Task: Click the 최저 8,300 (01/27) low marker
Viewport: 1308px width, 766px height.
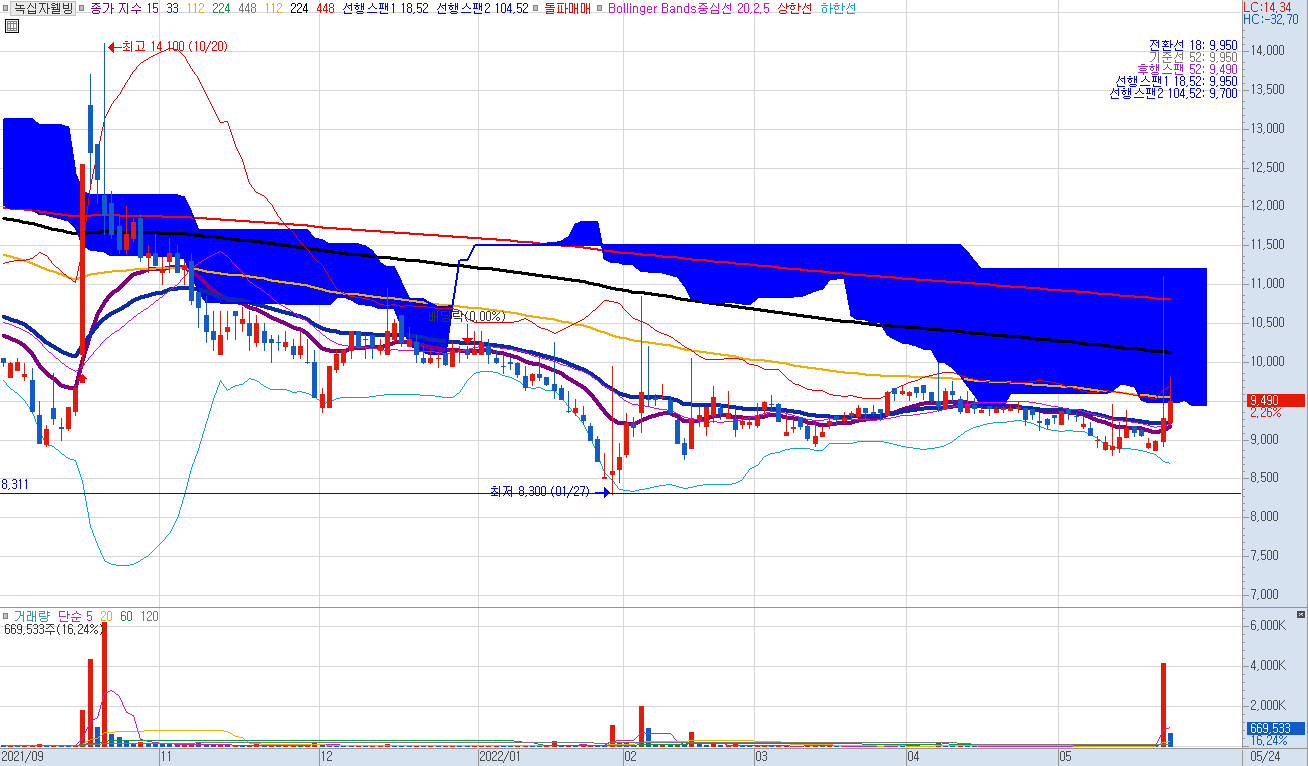Action: pyautogui.click(x=551, y=491)
